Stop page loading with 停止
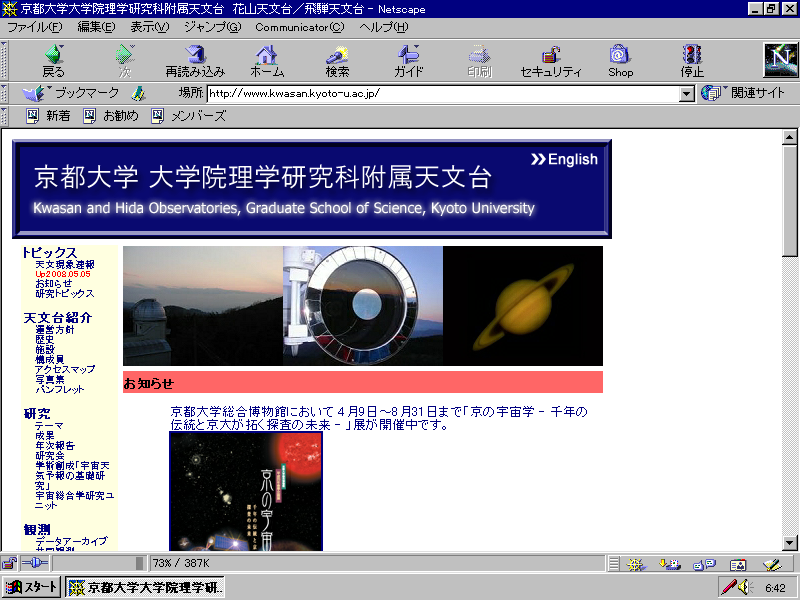800x600 pixels. click(692, 61)
